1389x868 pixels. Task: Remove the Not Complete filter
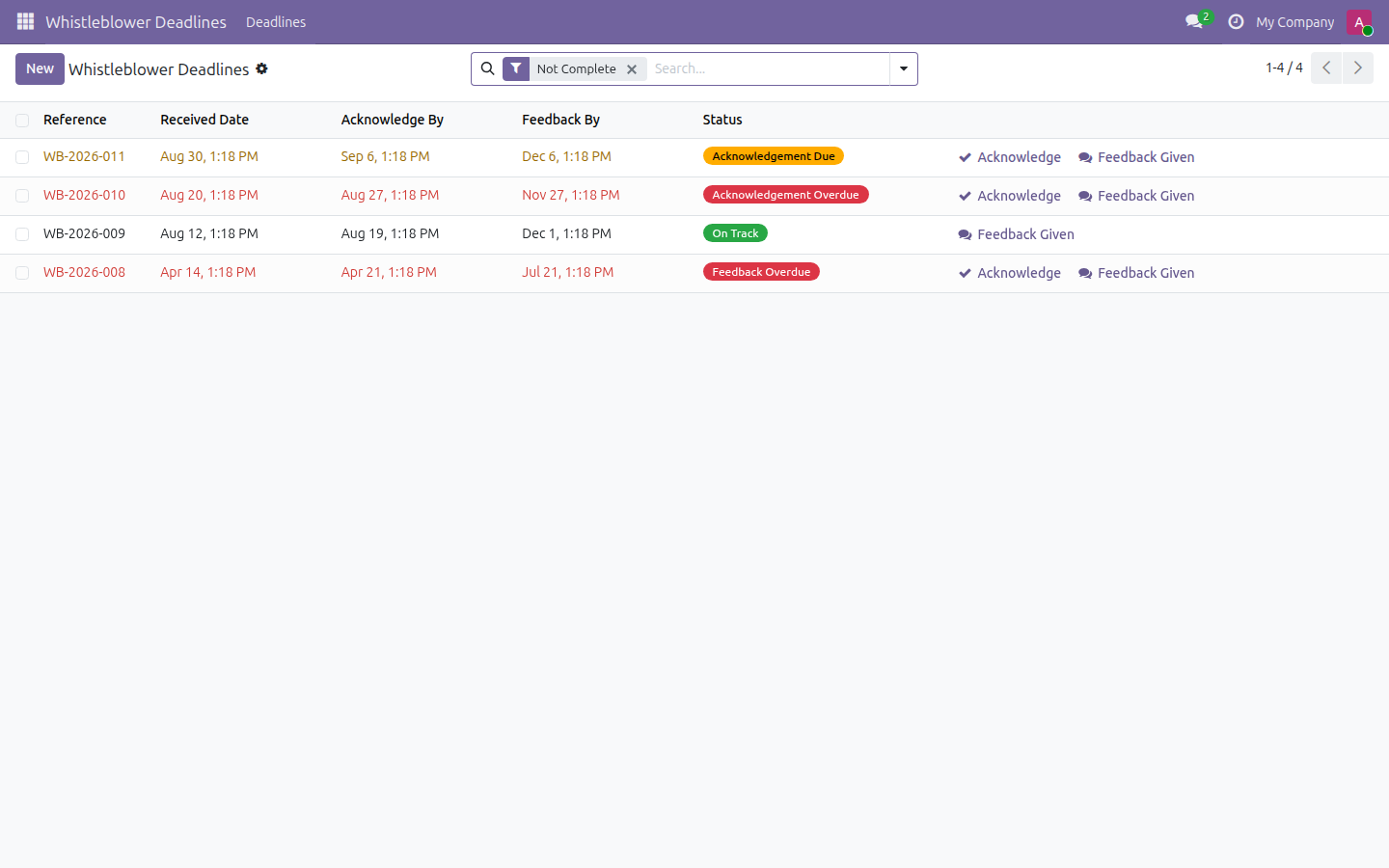(632, 69)
